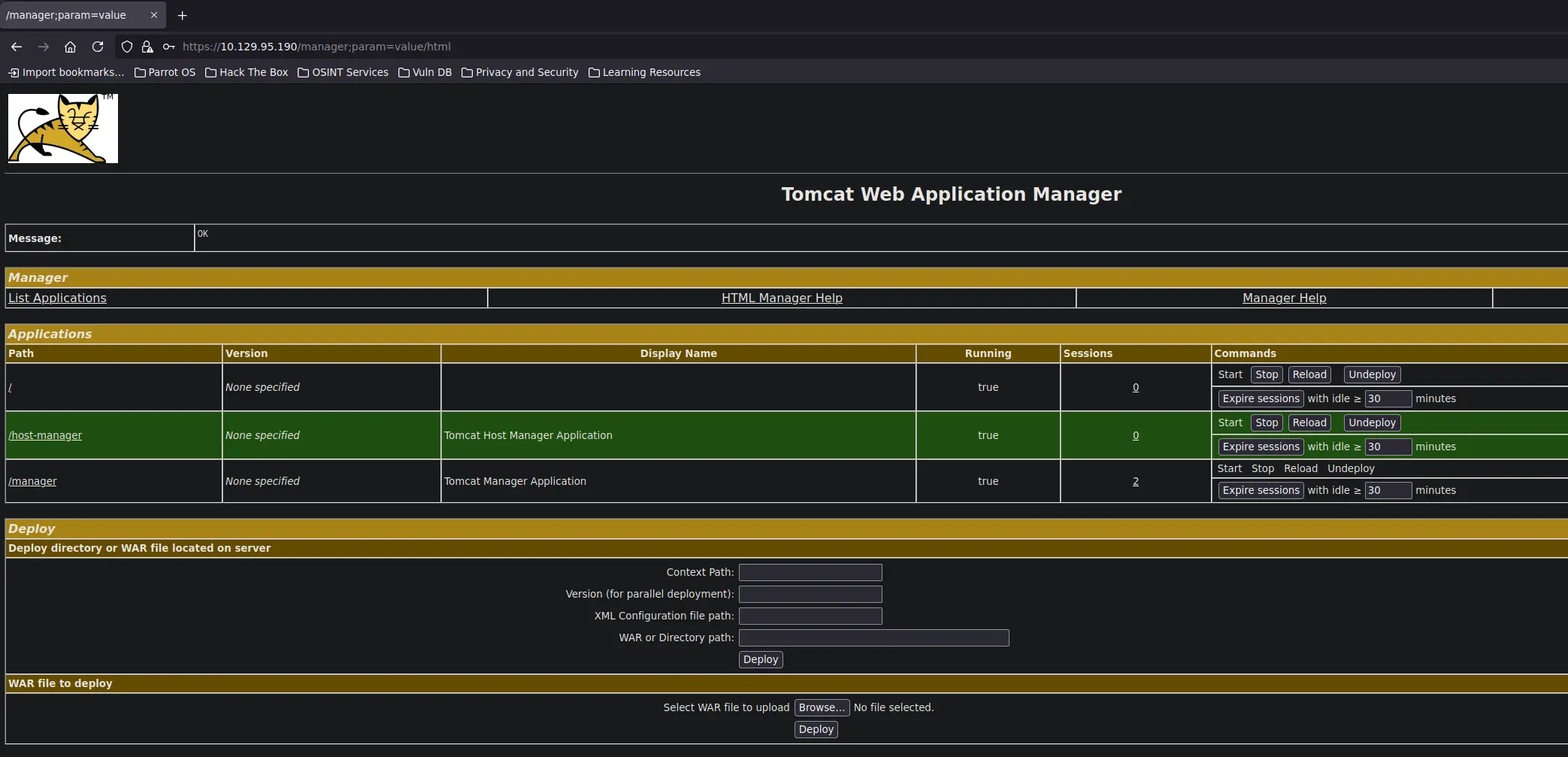Stop the /host-manager application
The image size is (1568, 757).
[1267, 422]
